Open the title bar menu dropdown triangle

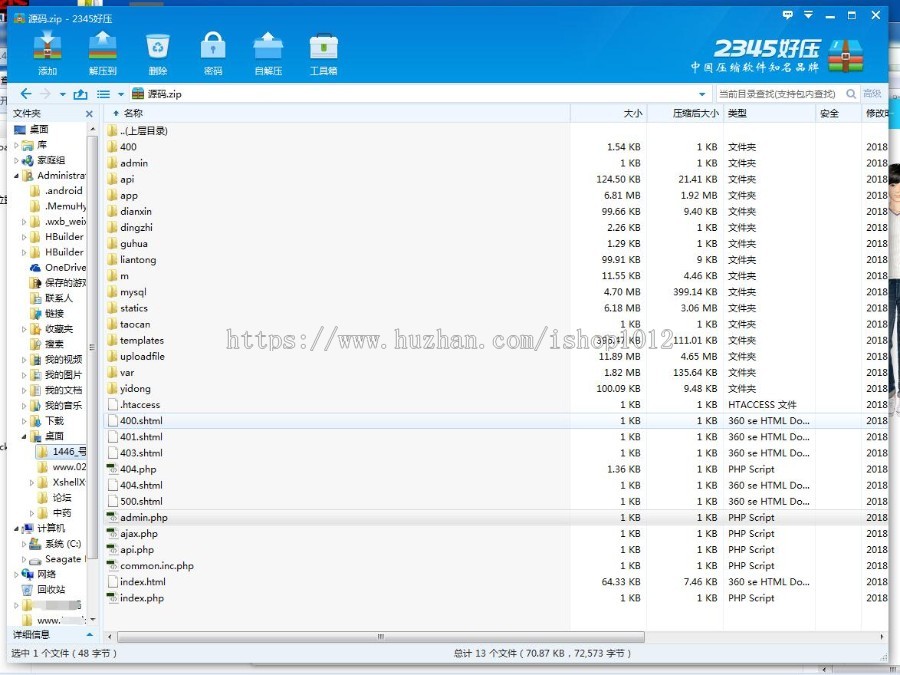(x=808, y=15)
